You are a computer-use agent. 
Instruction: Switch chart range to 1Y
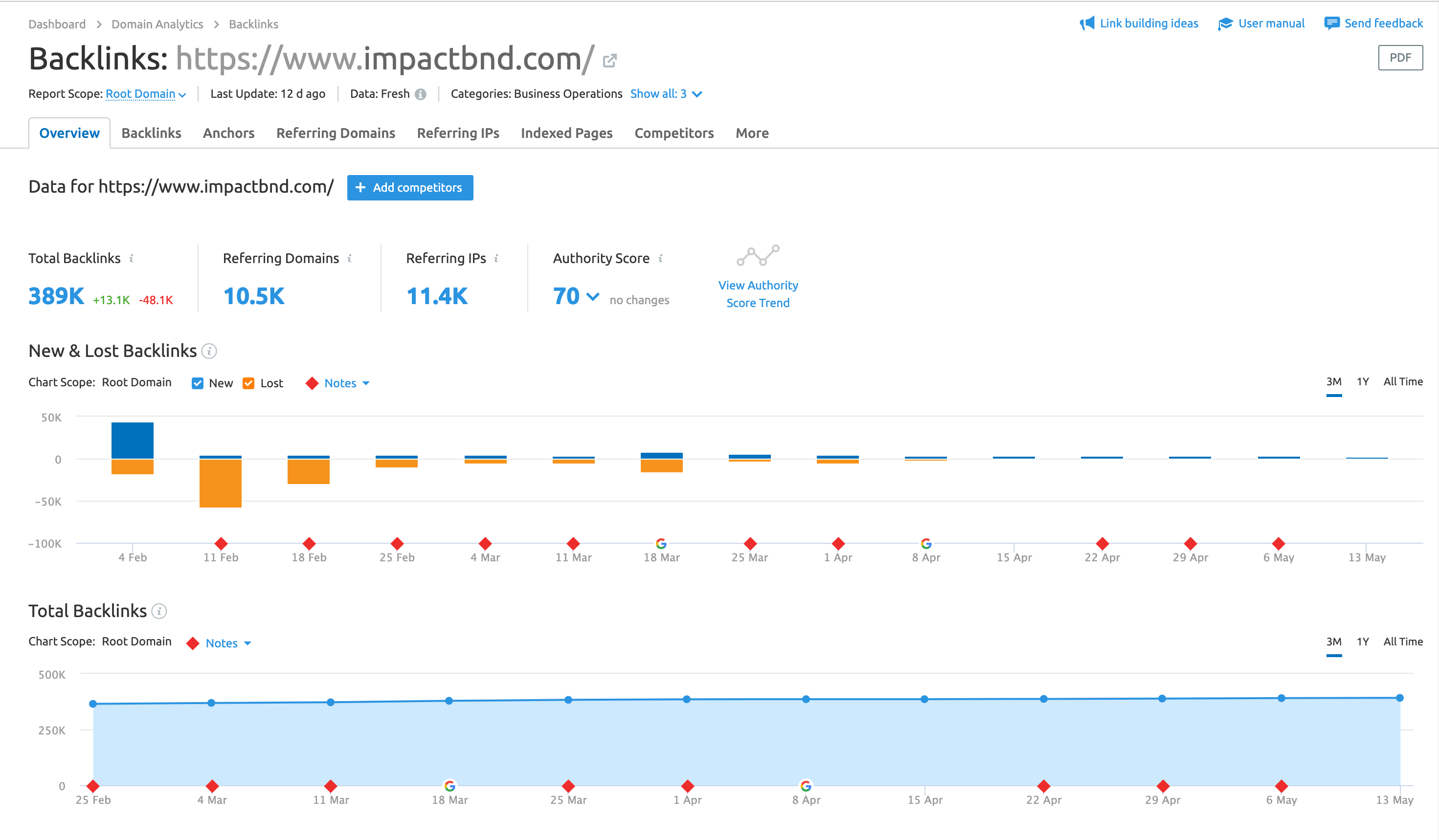(x=1363, y=382)
